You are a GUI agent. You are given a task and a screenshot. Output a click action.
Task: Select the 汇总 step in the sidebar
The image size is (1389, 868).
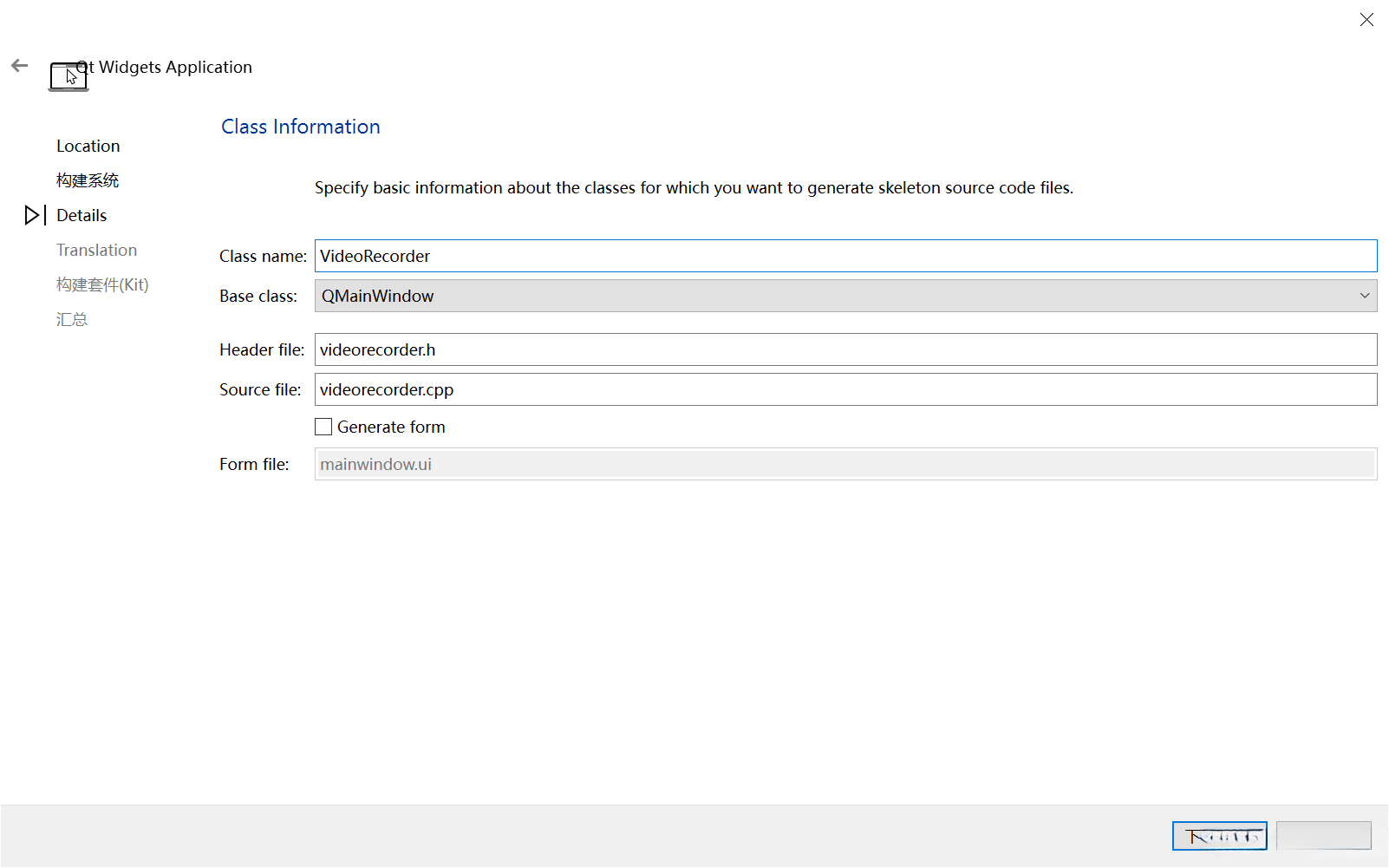(x=72, y=319)
